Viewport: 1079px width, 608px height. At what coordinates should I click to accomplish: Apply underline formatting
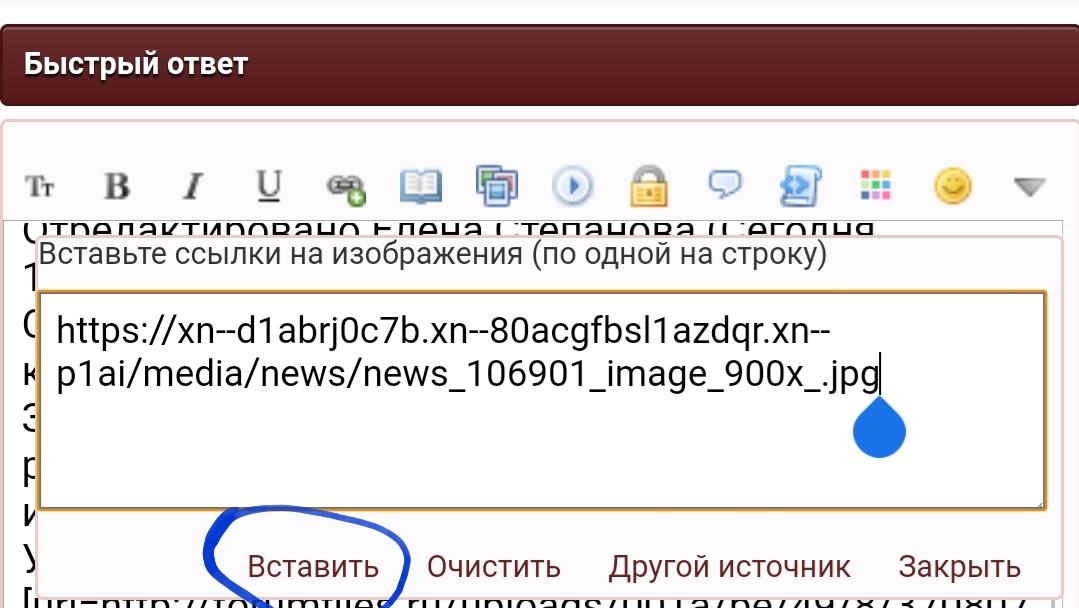[268, 186]
